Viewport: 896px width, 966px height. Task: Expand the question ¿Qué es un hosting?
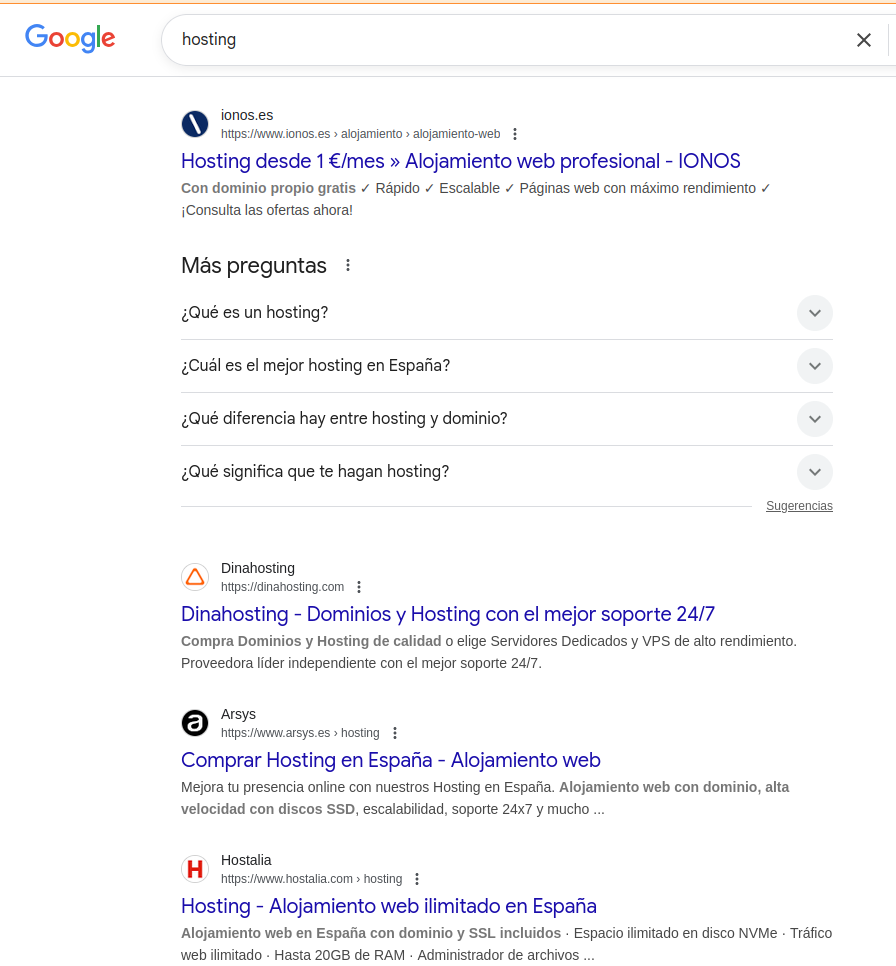(814, 313)
